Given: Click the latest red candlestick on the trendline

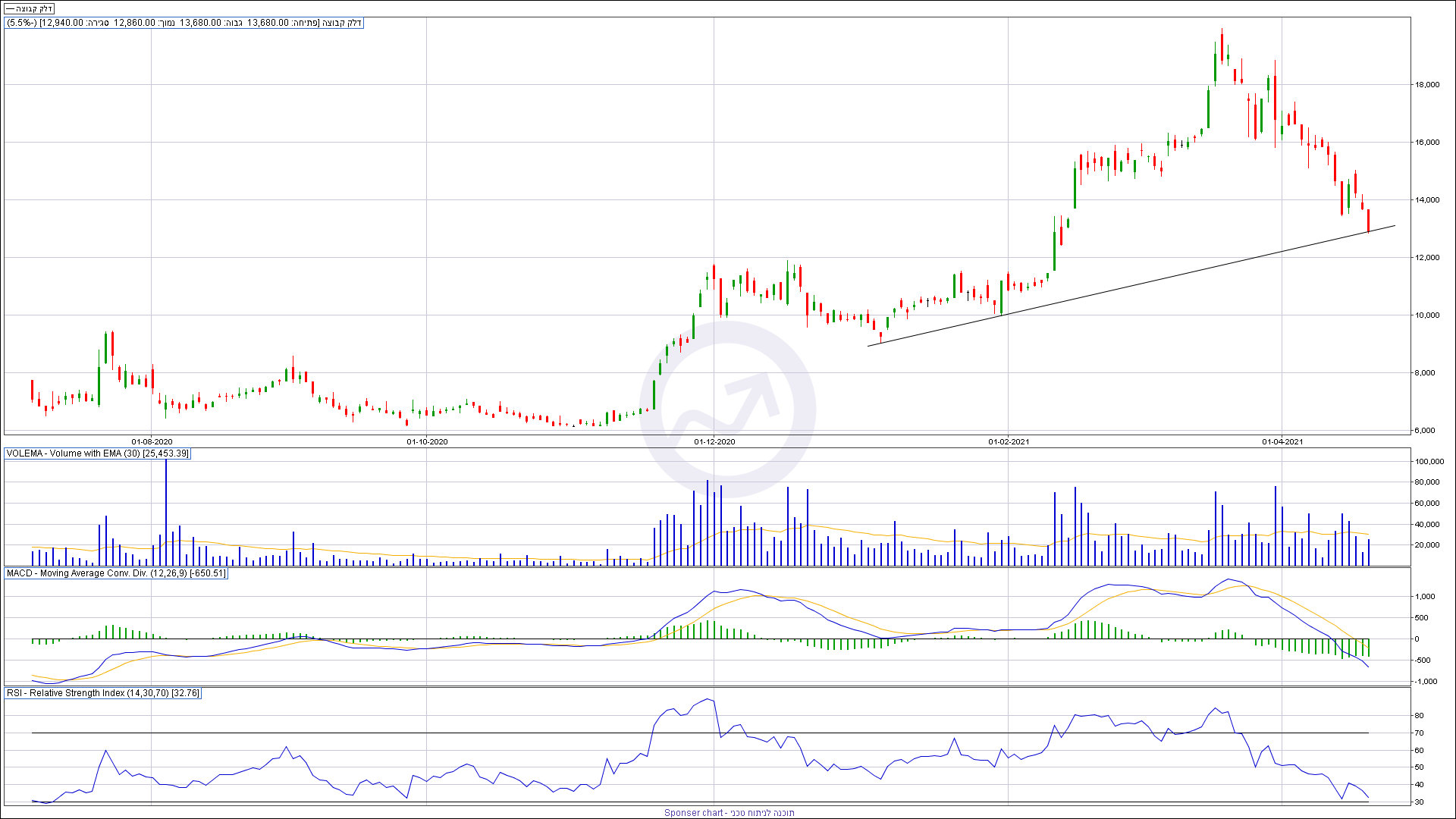Looking at the screenshot, I should 1369,221.
